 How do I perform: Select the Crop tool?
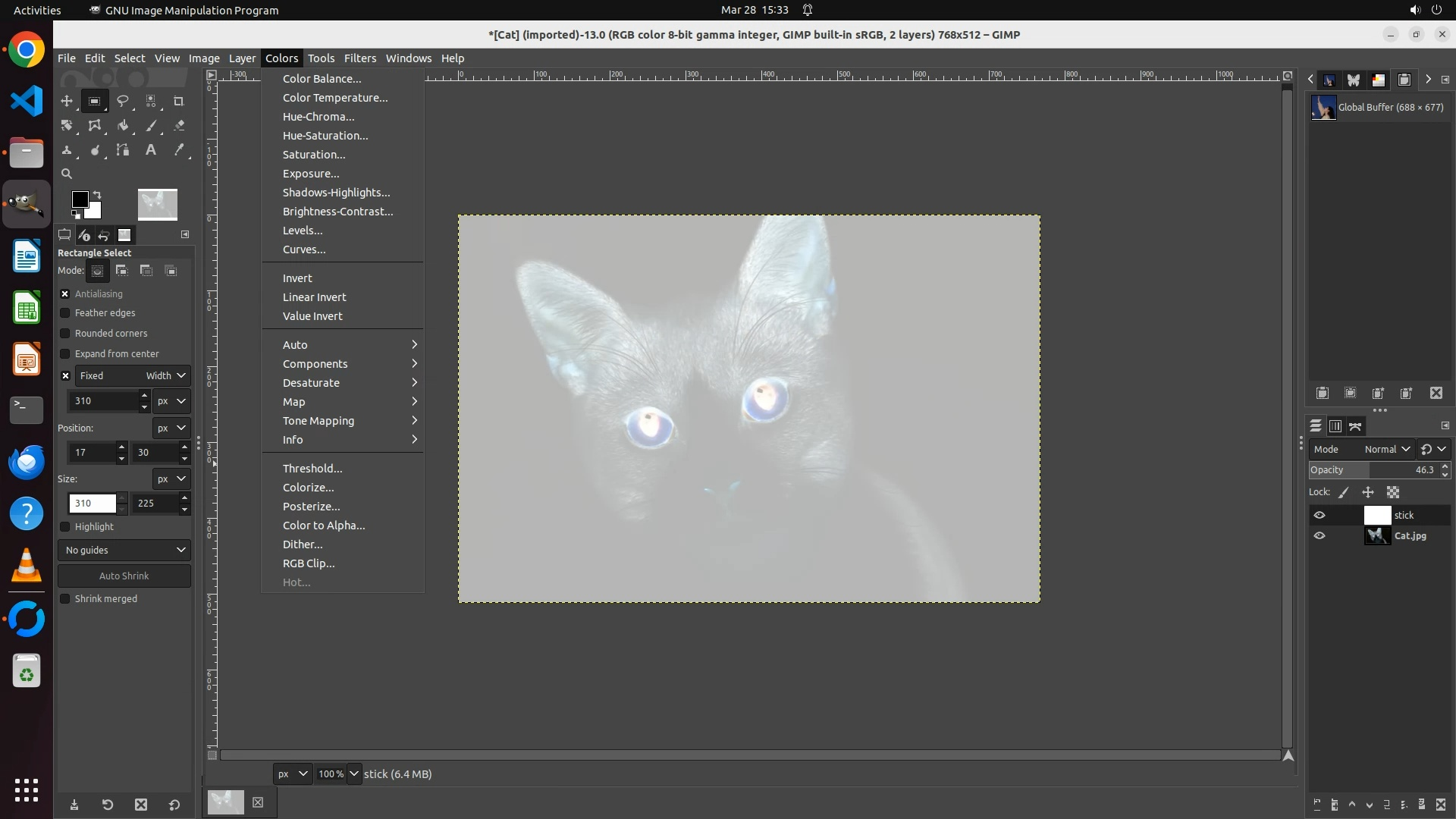(x=179, y=101)
